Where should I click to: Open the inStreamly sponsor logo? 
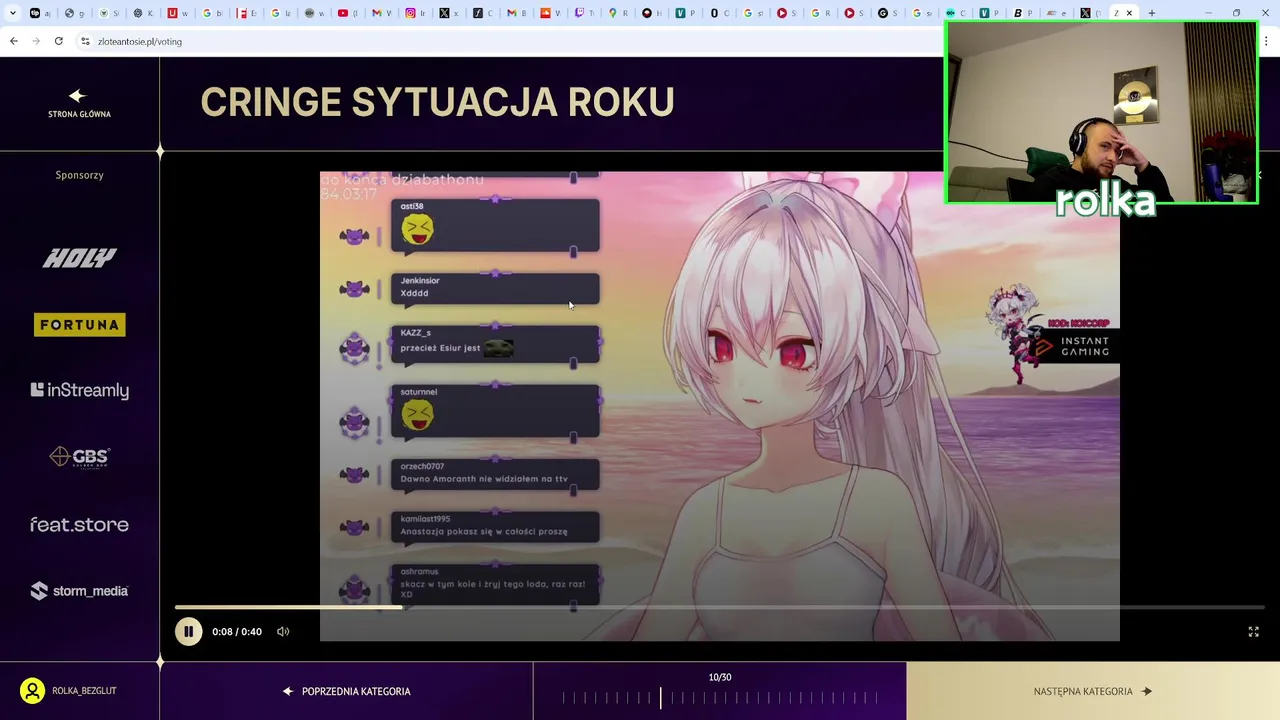tap(79, 390)
